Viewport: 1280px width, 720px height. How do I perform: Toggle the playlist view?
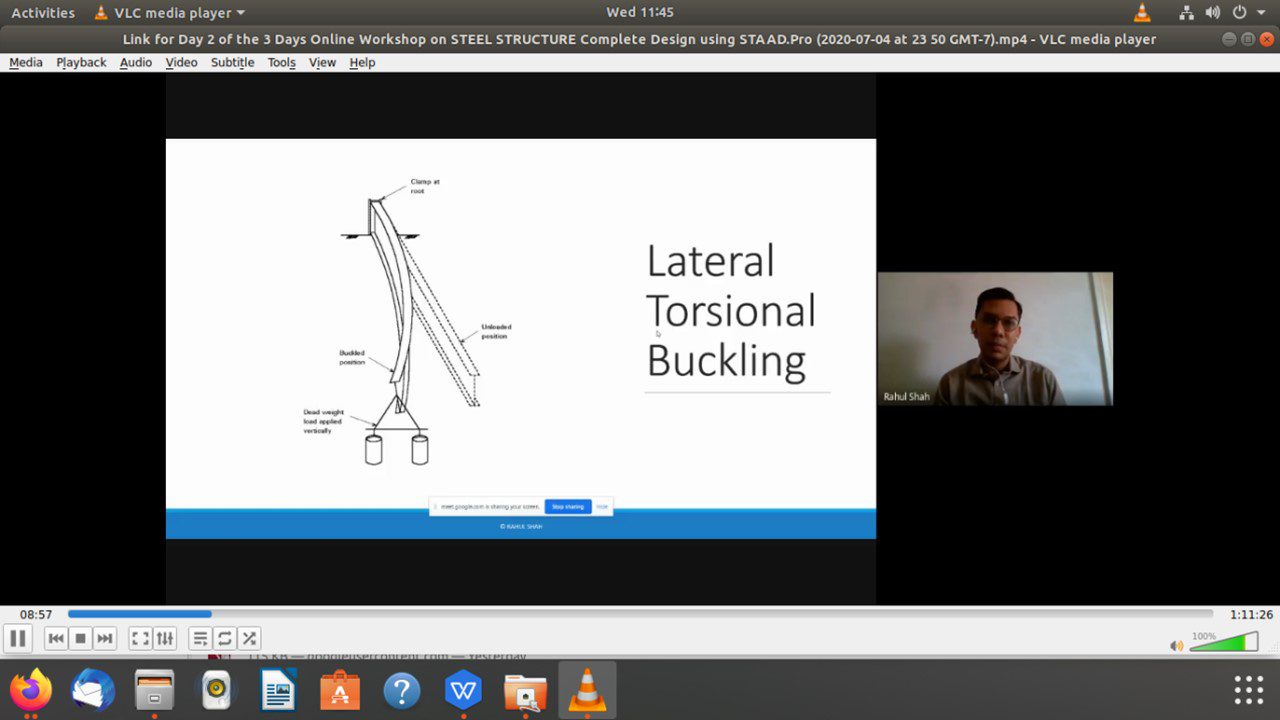200,638
